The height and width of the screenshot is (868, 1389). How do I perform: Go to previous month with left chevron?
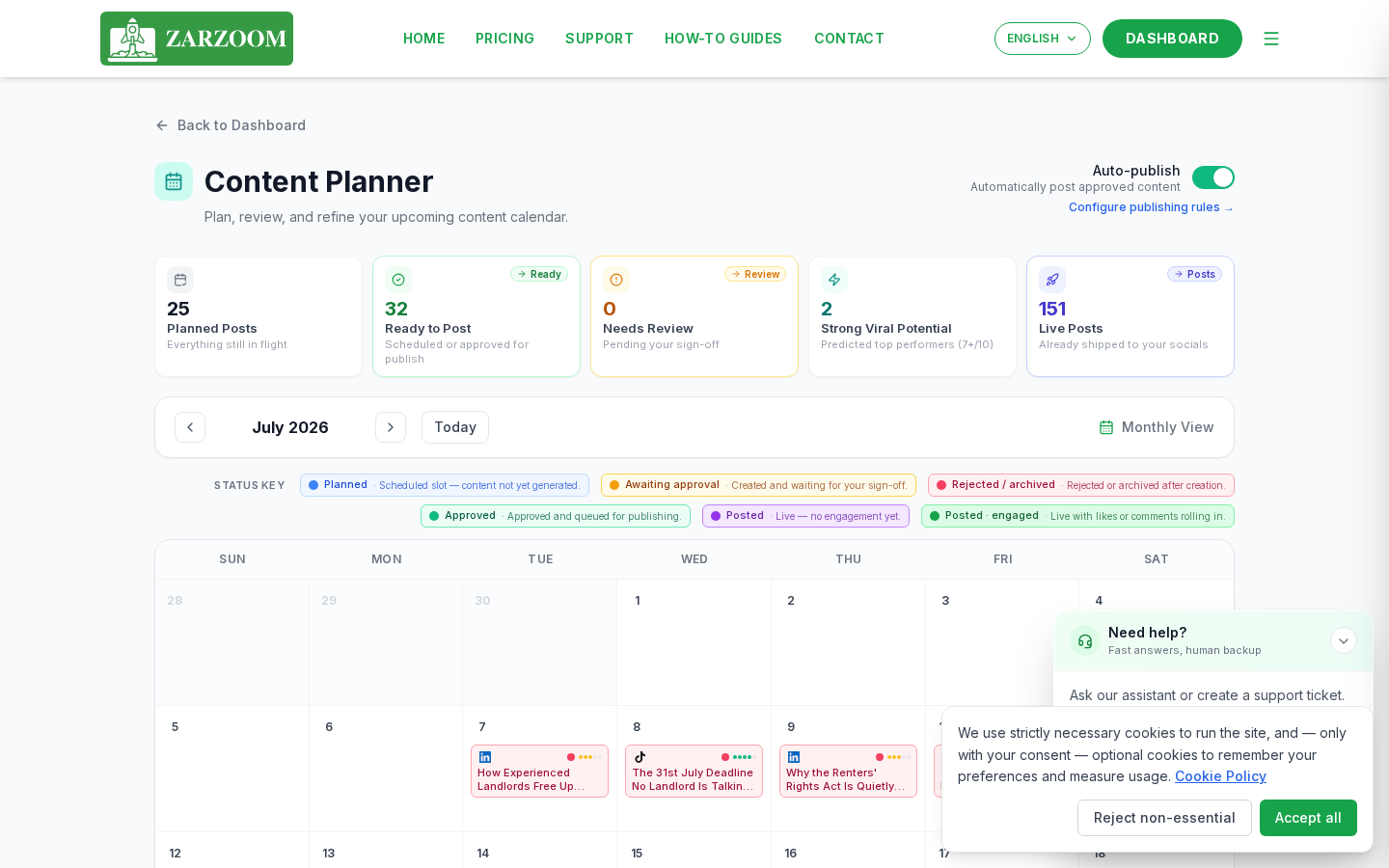click(x=190, y=427)
